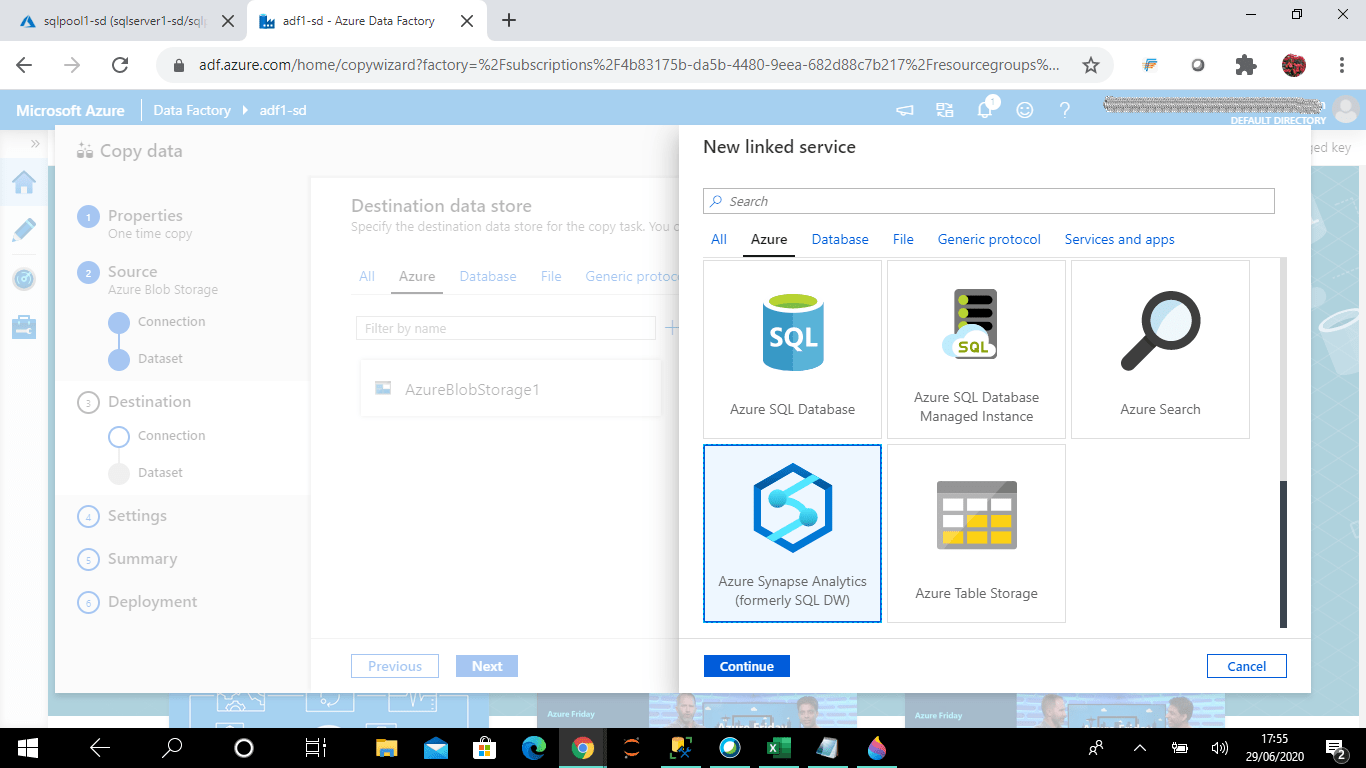1366x768 pixels.
Task: Pick the Azure Search tile
Action: pos(1160,349)
